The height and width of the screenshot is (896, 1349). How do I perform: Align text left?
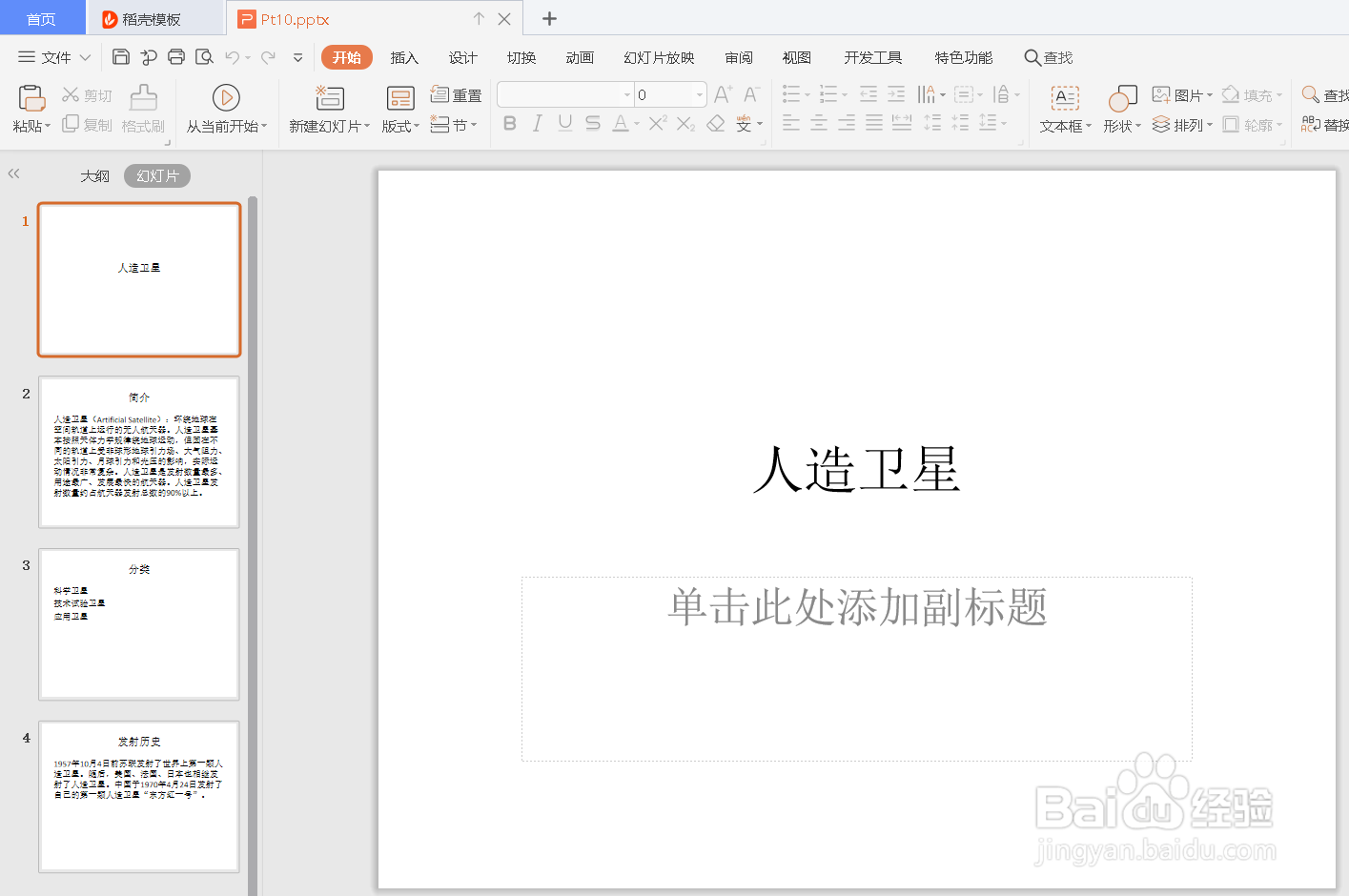[x=791, y=123]
